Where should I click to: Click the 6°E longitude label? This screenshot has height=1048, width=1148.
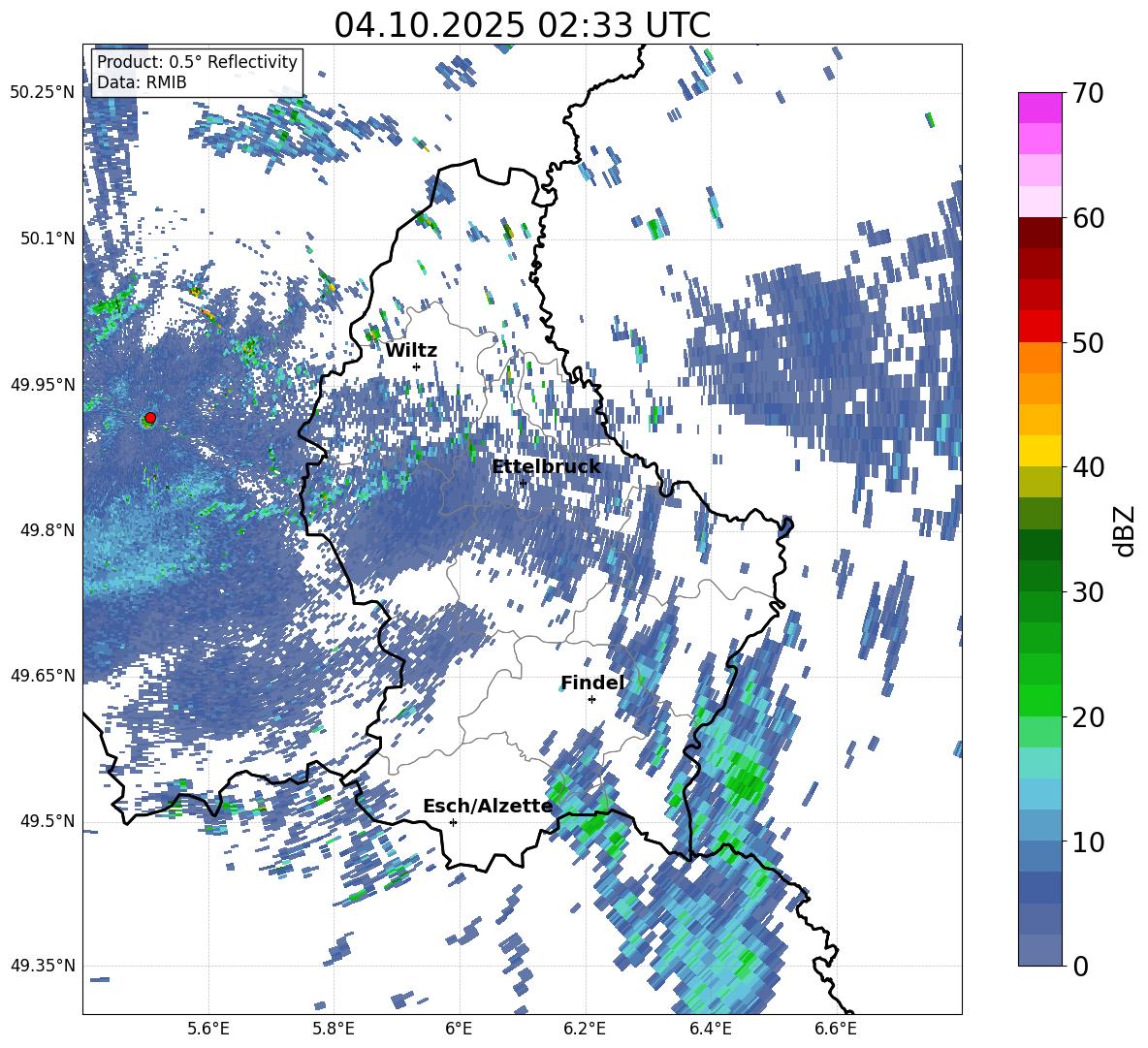tap(459, 1030)
